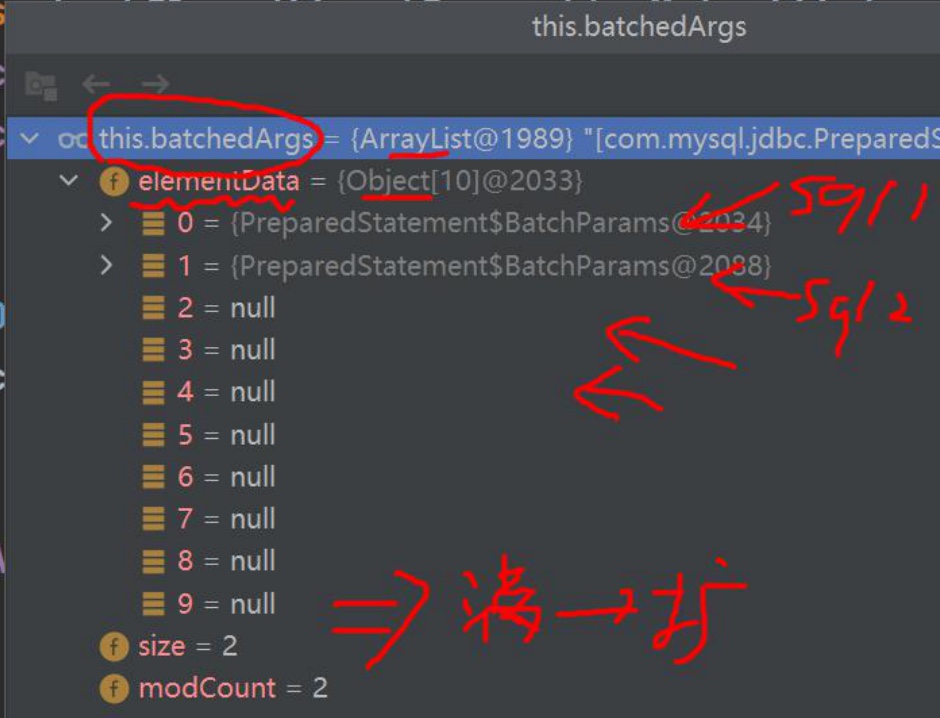Select the row 2 = null

coord(472,307)
